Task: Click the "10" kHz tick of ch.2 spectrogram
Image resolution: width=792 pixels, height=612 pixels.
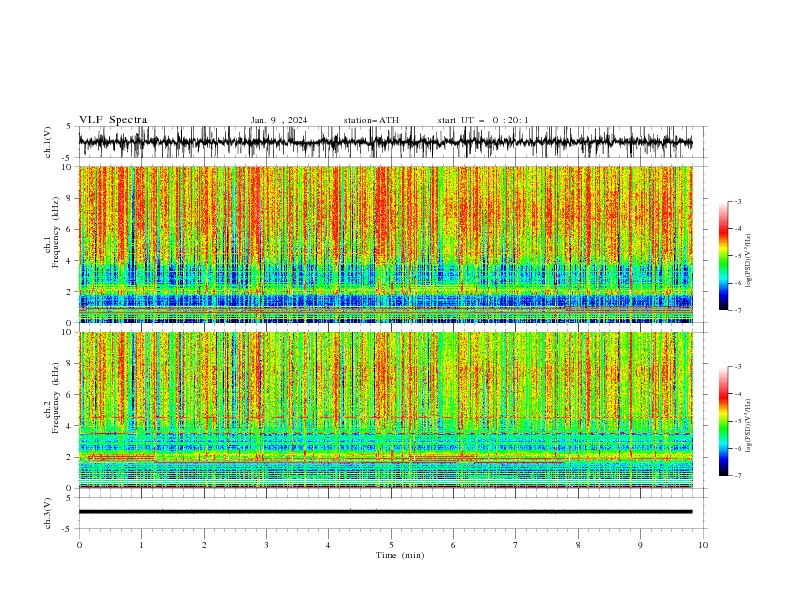Action: pyautogui.click(x=67, y=332)
